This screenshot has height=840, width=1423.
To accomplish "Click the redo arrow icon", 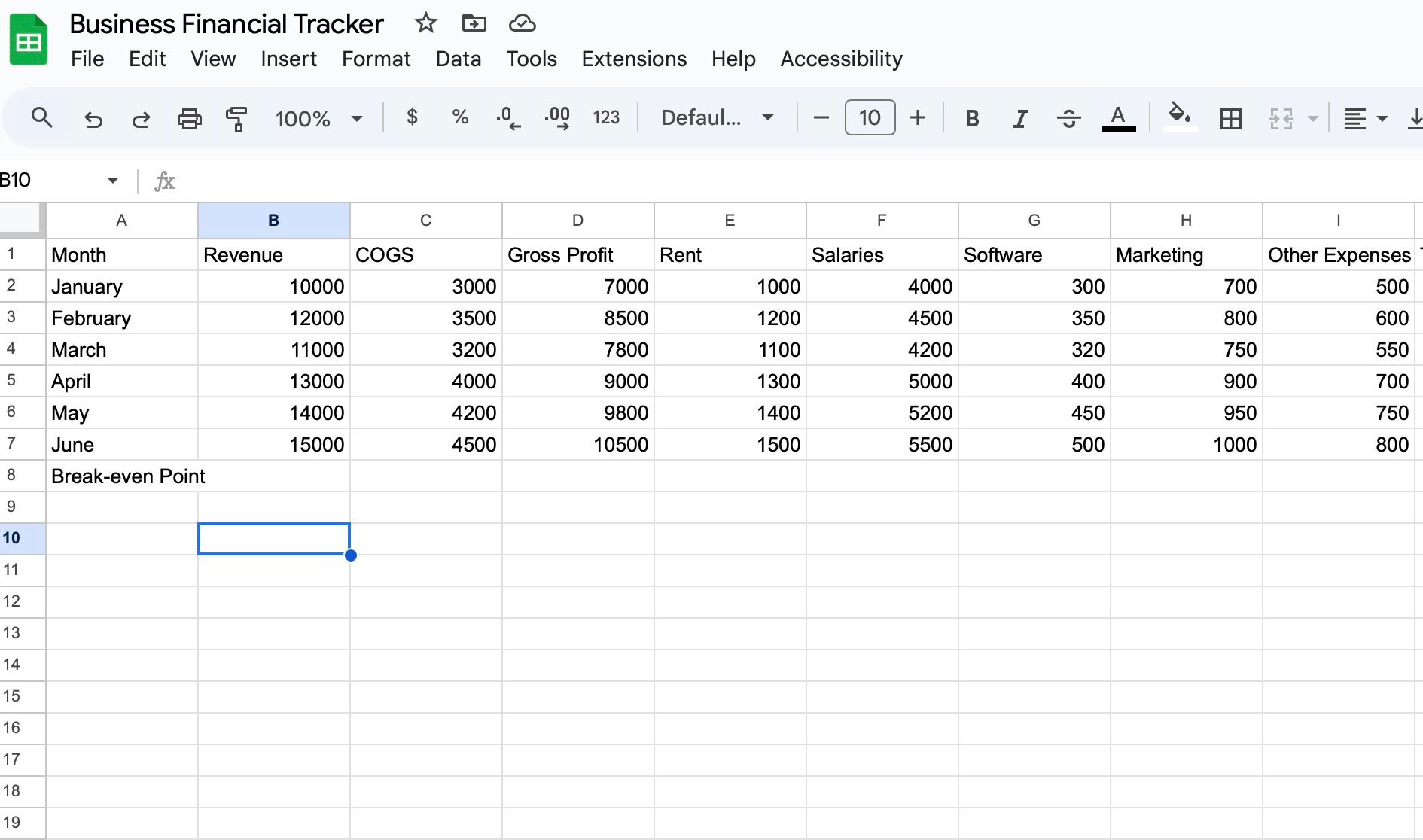I will pyautogui.click(x=141, y=118).
